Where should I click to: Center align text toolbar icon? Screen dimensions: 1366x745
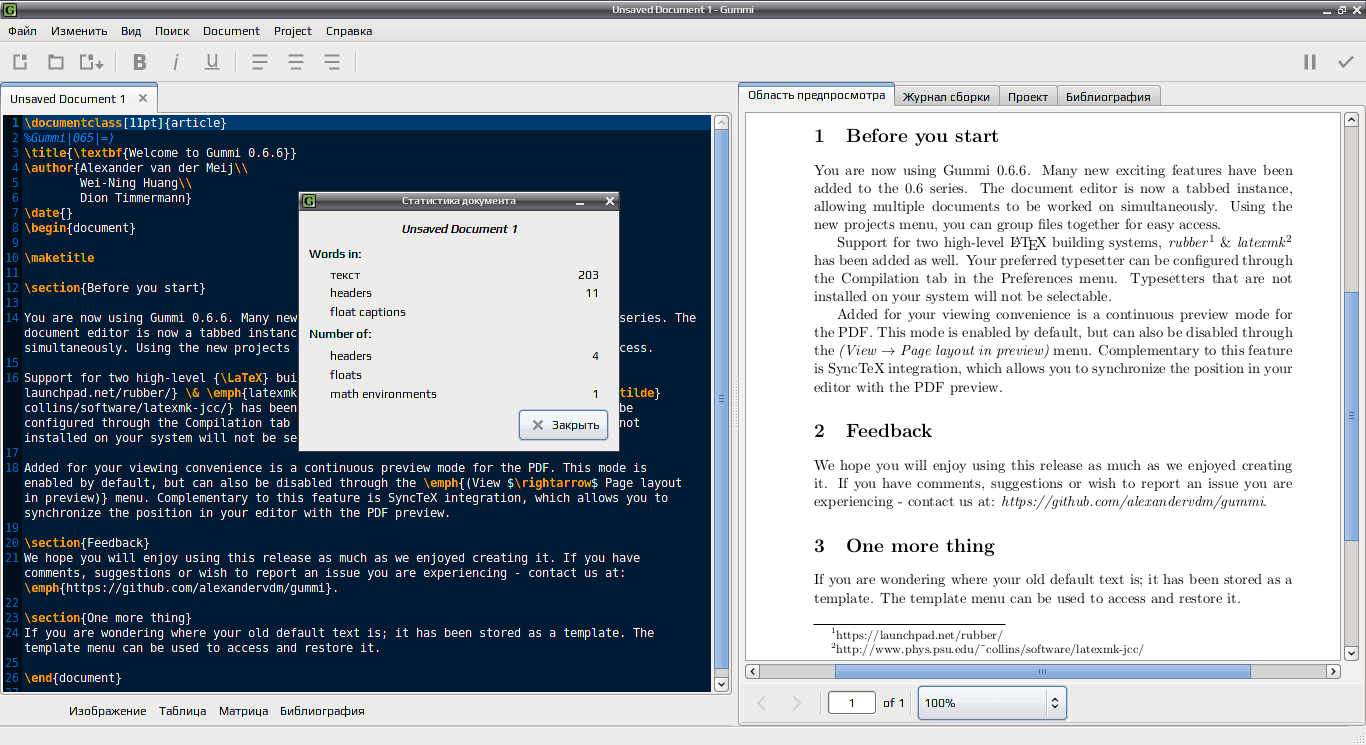tap(296, 62)
